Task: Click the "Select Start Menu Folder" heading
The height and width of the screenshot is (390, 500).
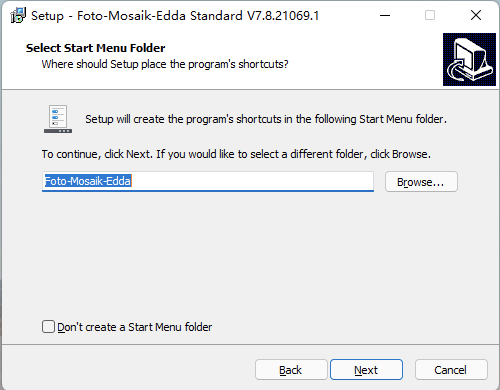Action: [x=96, y=48]
